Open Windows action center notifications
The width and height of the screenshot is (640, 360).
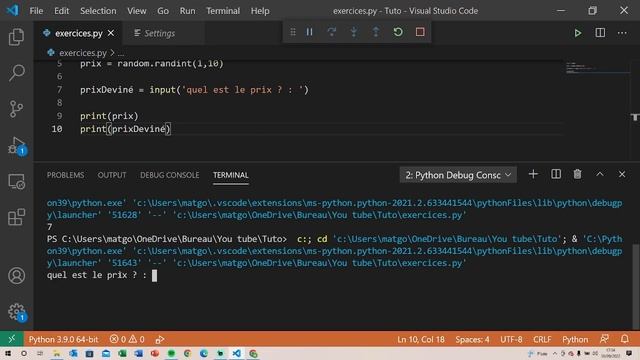(x=629, y=353)
